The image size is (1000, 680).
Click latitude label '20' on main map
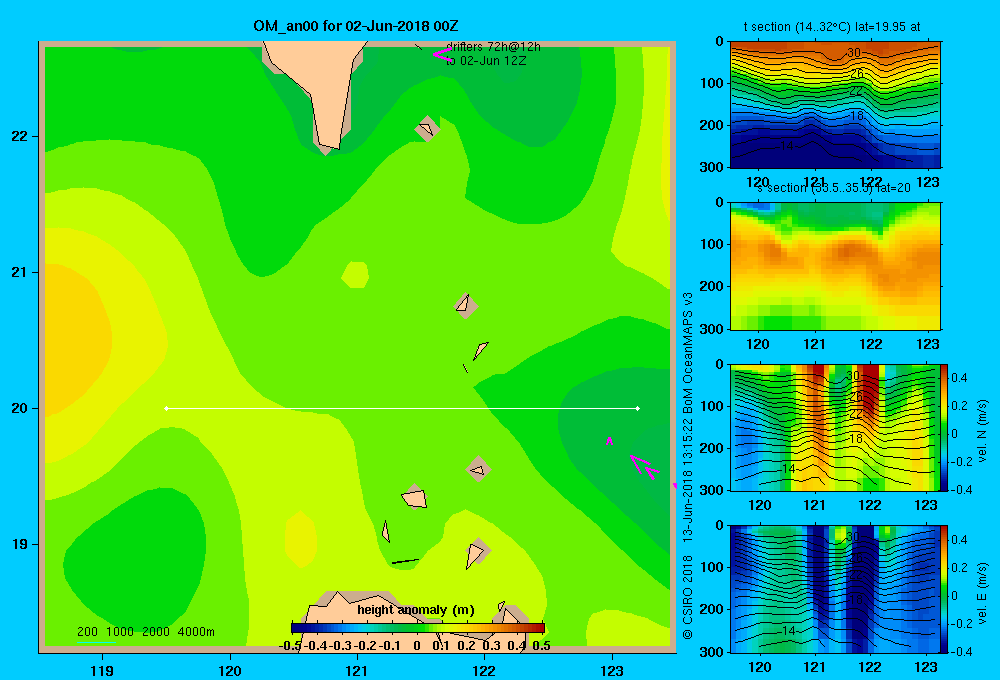pos(20,408)
